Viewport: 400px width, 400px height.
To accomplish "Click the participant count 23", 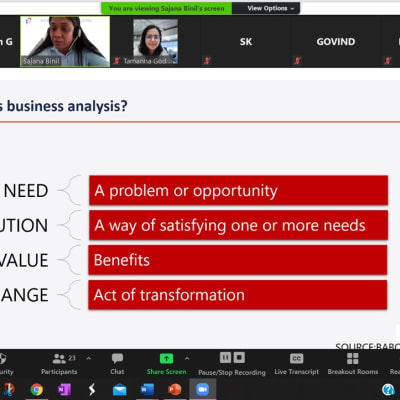I will coord(72,358).
